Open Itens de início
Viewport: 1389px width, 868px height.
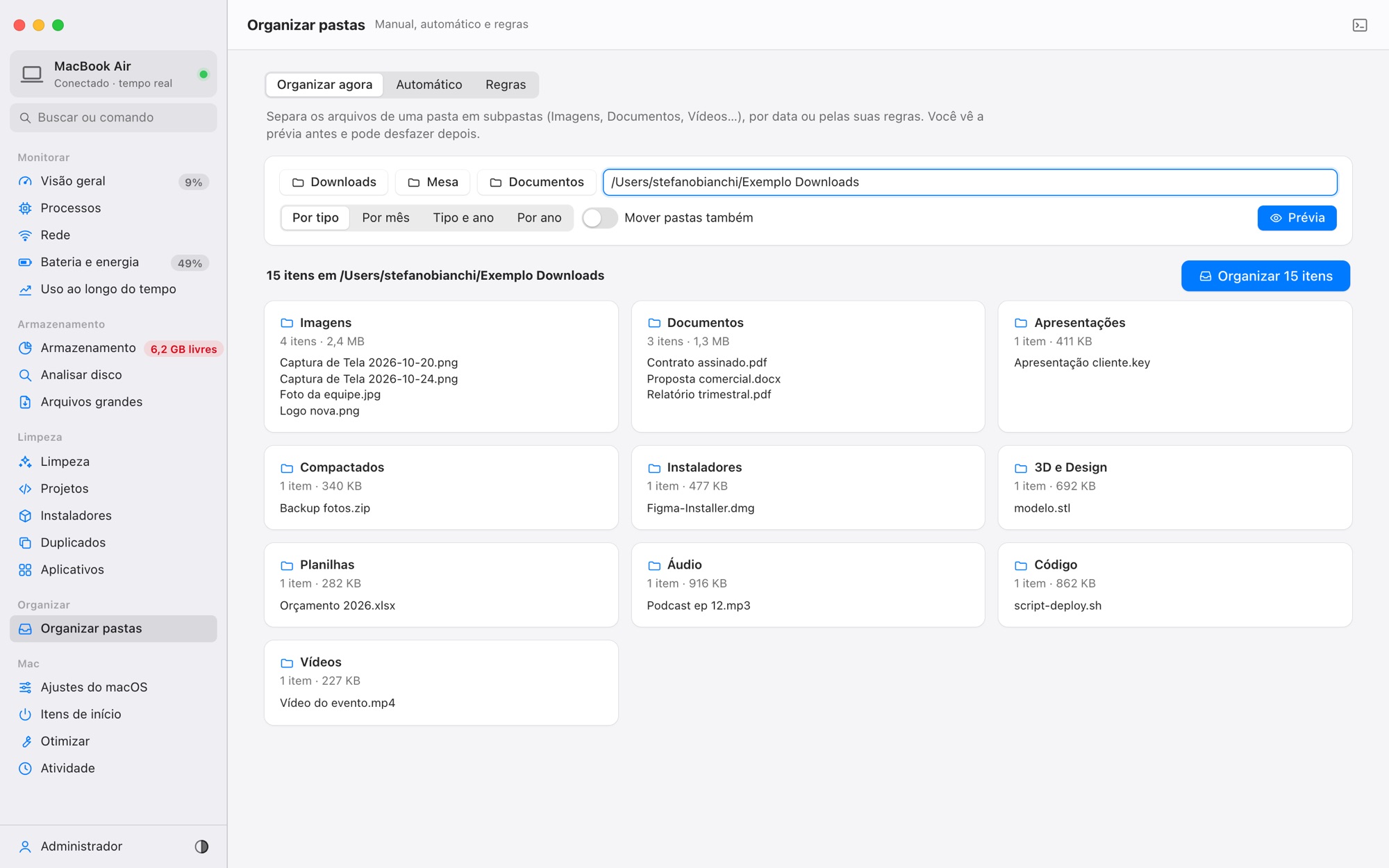tap(113, 715)
